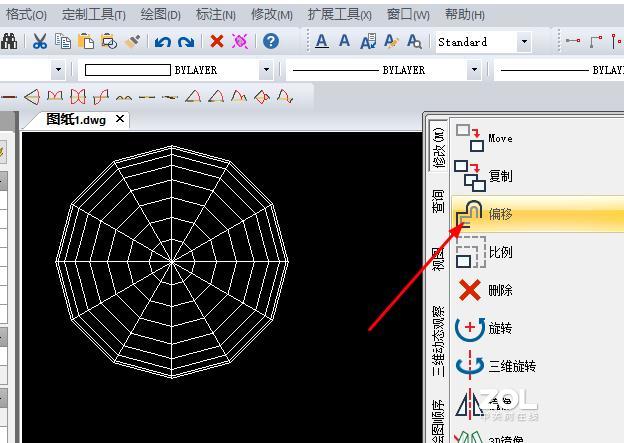Click the Undo arrow icon
624x443 pixels.
coord(163,41)
